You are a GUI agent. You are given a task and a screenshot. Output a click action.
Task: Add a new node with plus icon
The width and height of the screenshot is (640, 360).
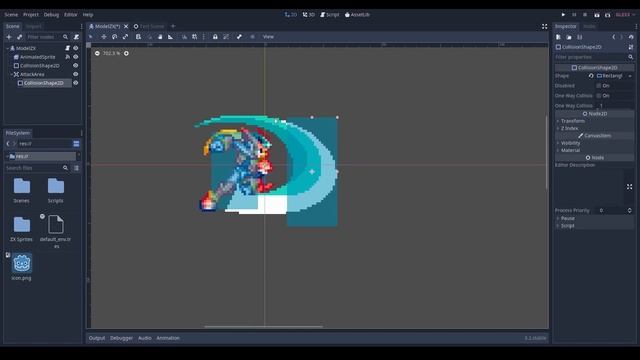pyautogui.click(x=9, y=37)
